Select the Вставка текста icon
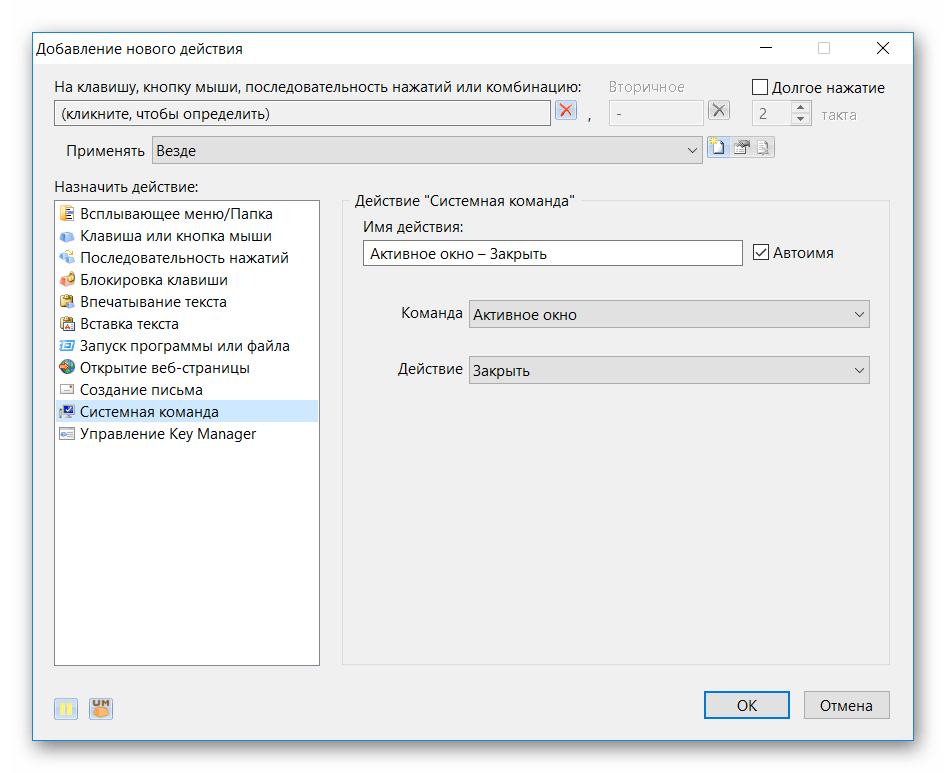This screenshot has height=773, width=946. pyautogui.click(x=67, y=324)
